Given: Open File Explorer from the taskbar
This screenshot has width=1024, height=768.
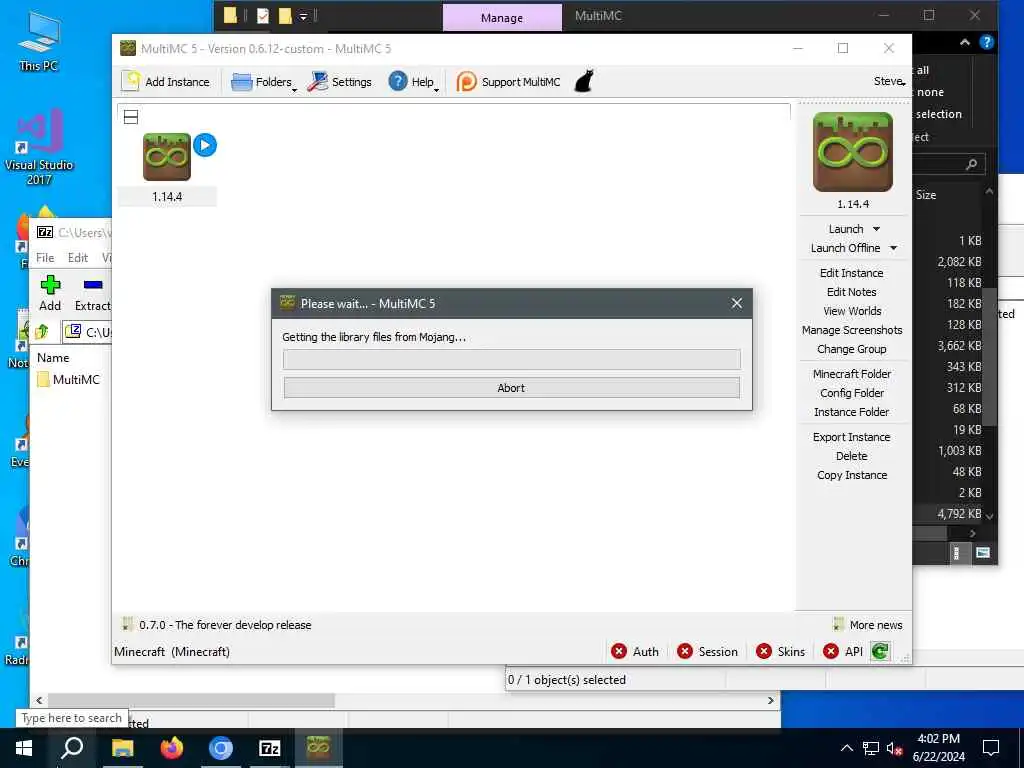Looking at the screenshot, I should pyautogui.click(x=122, y=748).
